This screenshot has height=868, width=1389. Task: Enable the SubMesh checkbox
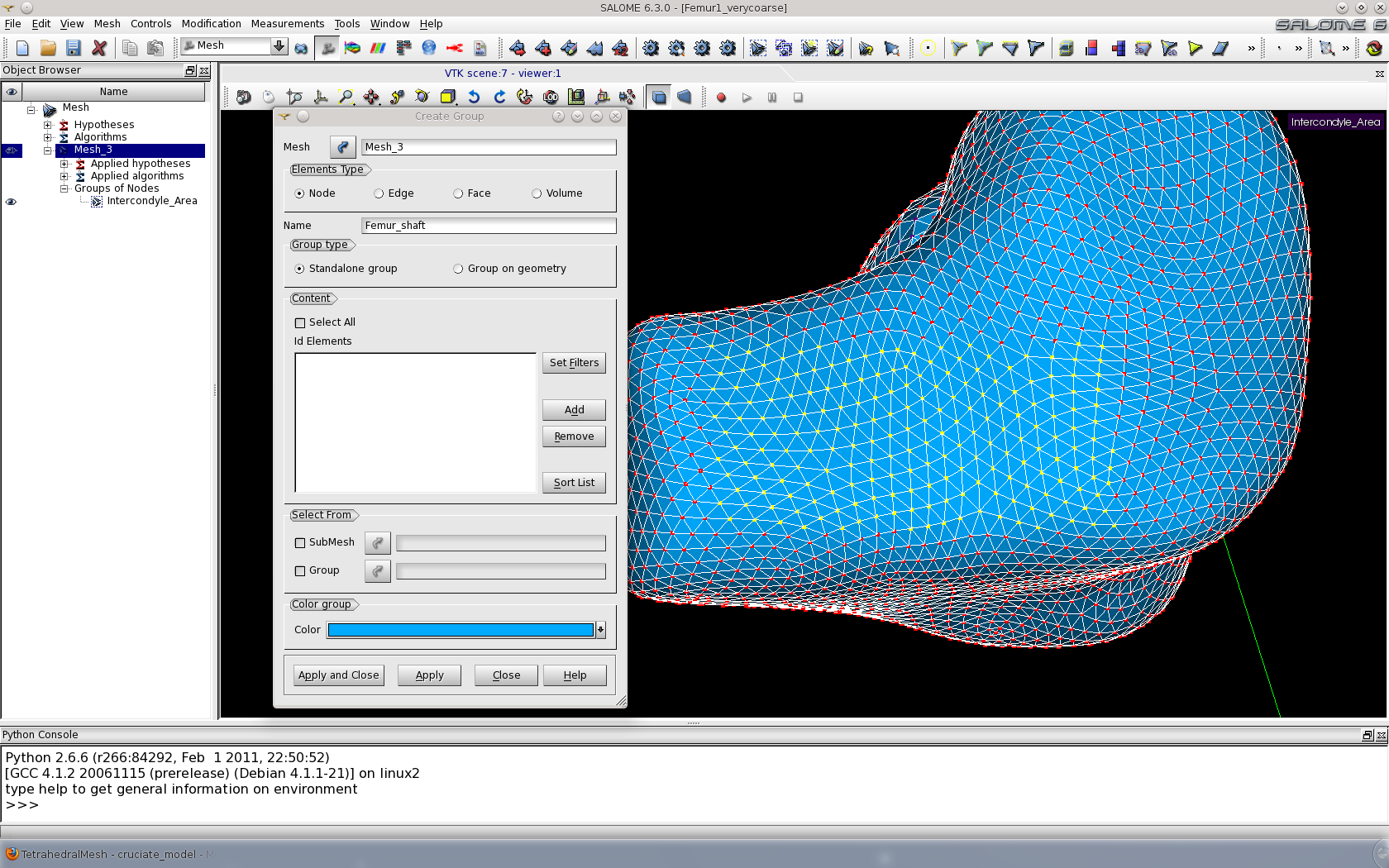(300, 542)
